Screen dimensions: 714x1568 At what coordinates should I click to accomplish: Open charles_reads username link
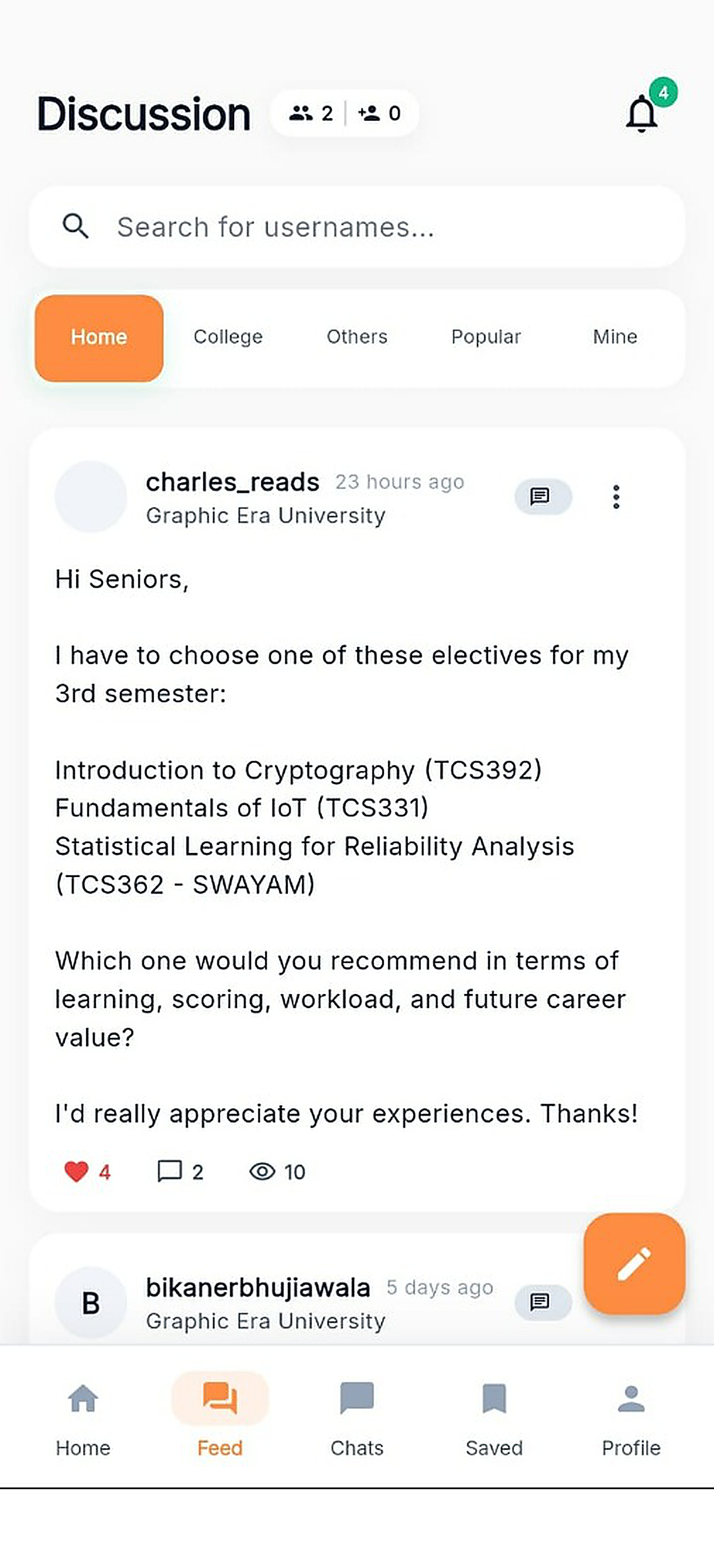(233, 482)
